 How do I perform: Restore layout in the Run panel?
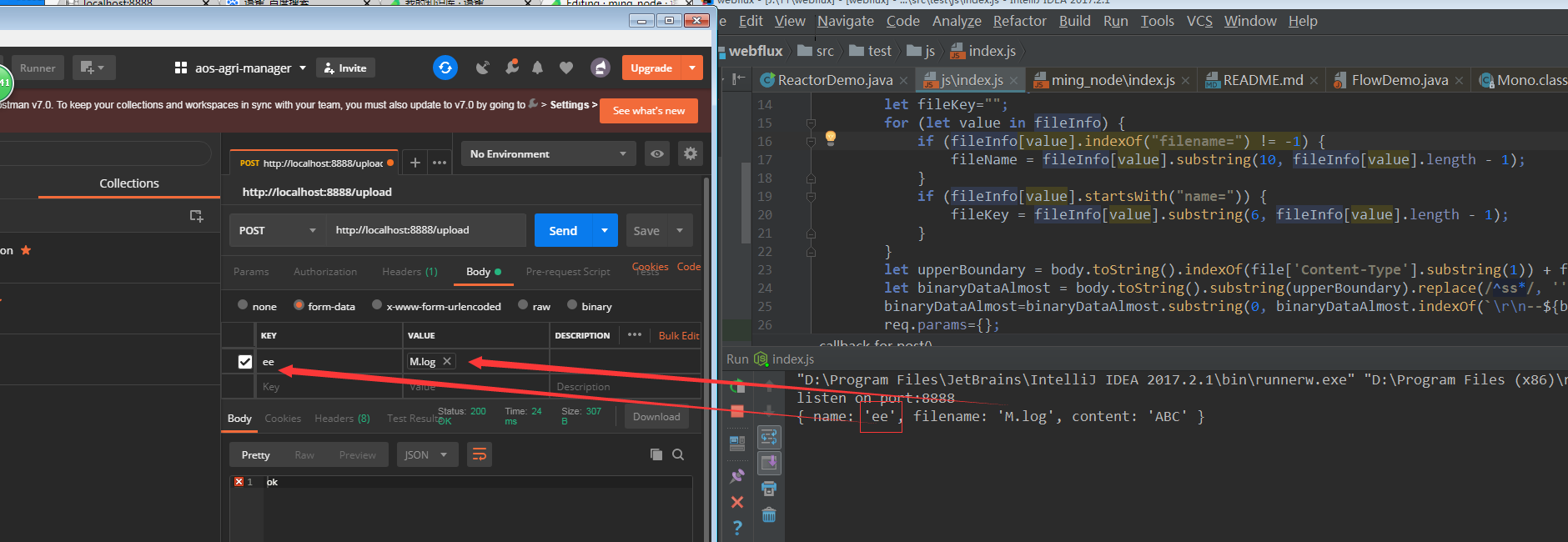tap(737, 444)
